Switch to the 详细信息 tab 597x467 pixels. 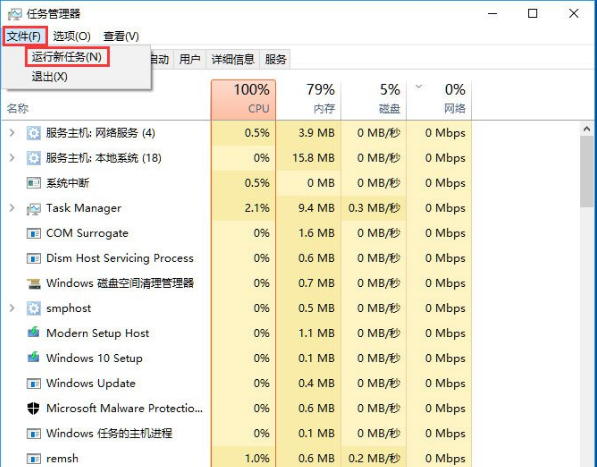tap(233, 59)
